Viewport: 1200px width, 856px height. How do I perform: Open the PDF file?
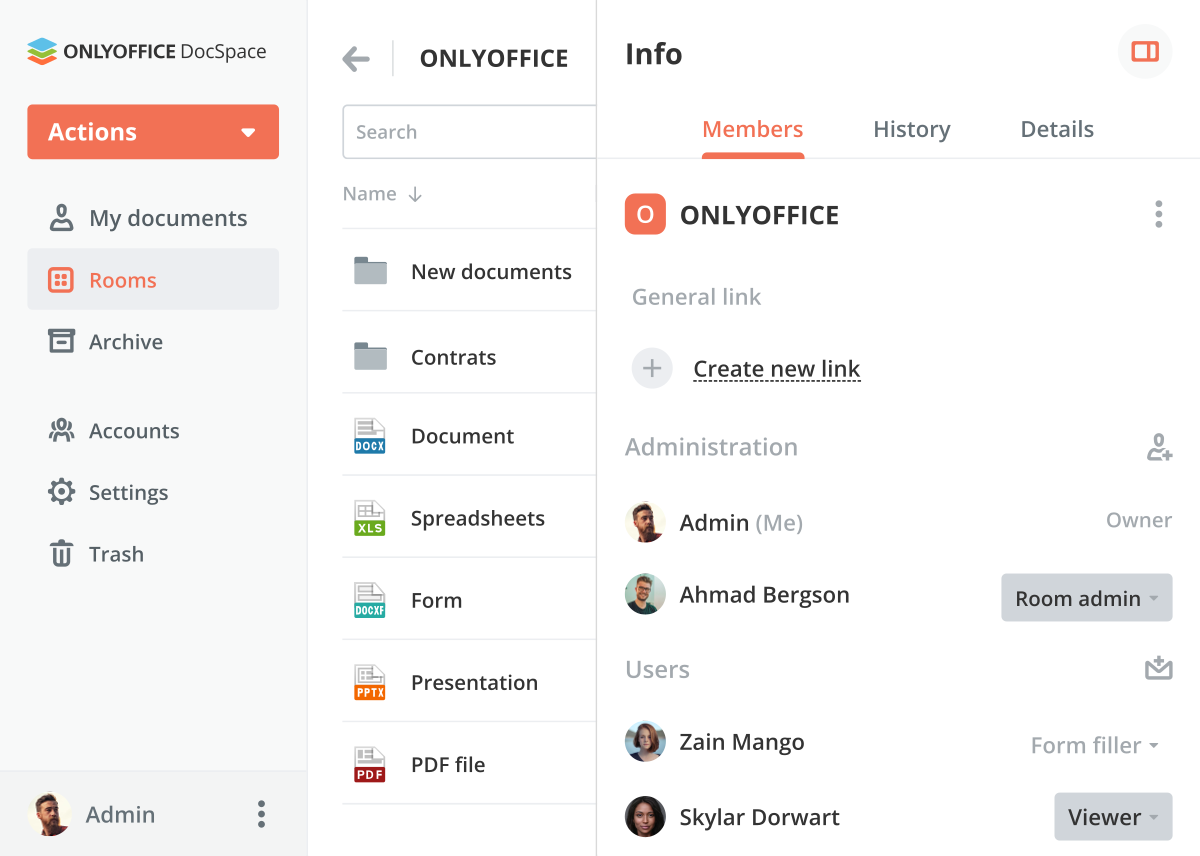point(447,765)
